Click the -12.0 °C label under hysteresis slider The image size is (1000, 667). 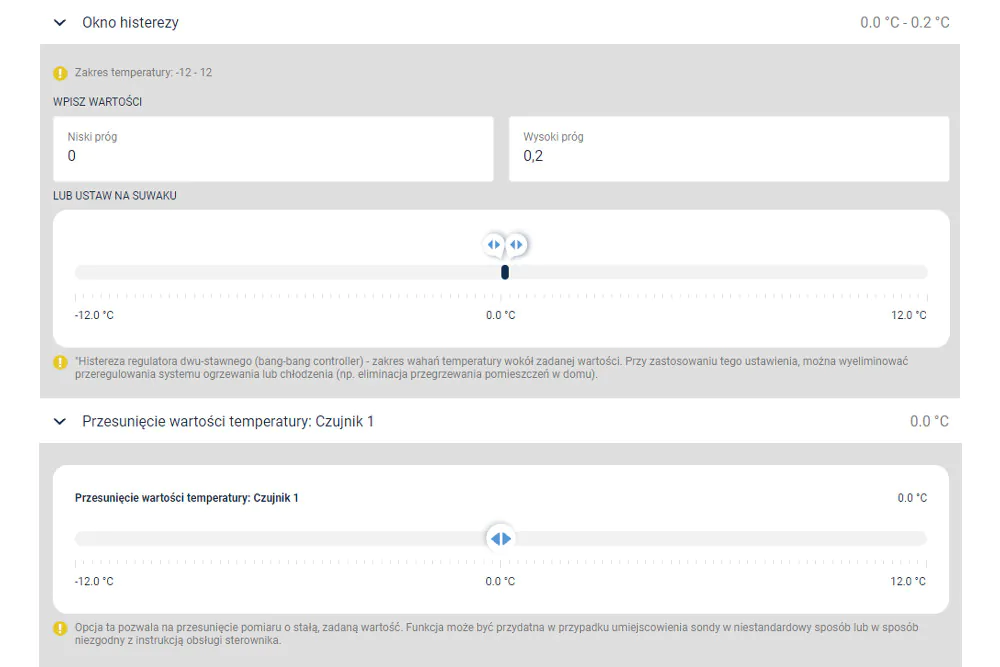pyautogui.click(x=94, y=315)
